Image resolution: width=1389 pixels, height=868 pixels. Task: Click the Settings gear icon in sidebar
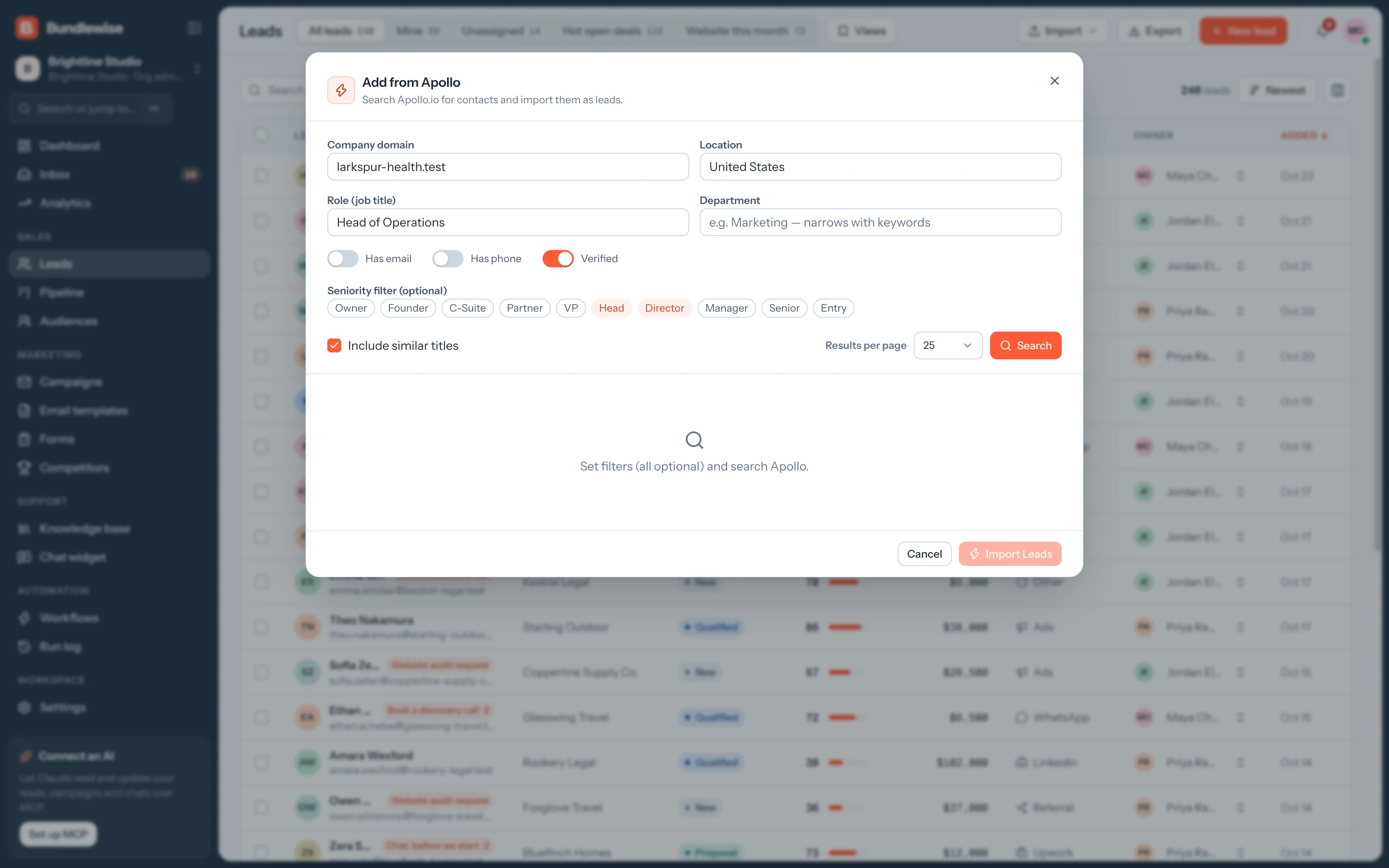point(24,708)
